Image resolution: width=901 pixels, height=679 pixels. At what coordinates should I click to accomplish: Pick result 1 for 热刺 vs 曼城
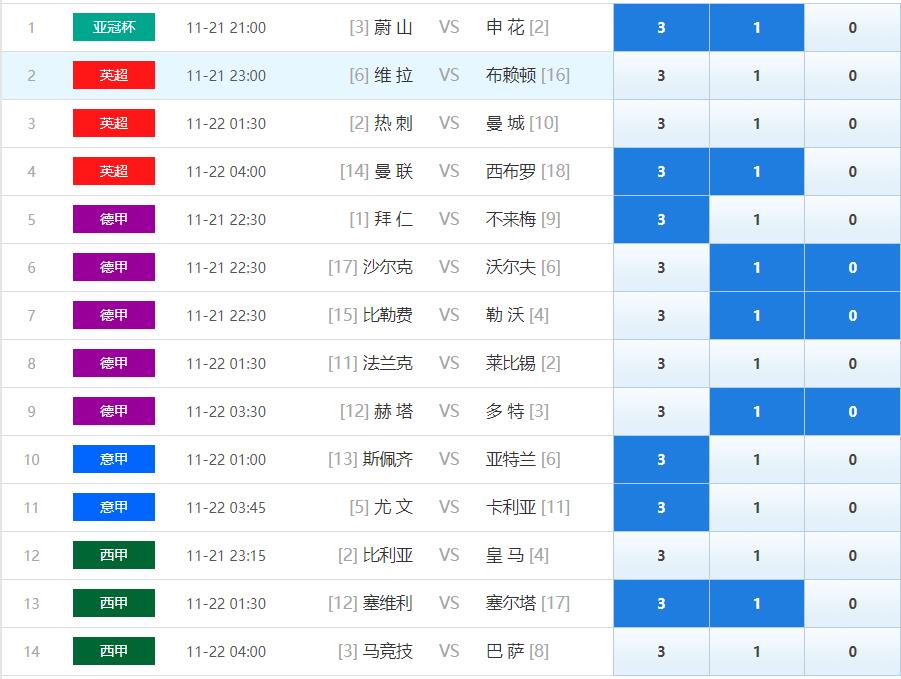756,124
